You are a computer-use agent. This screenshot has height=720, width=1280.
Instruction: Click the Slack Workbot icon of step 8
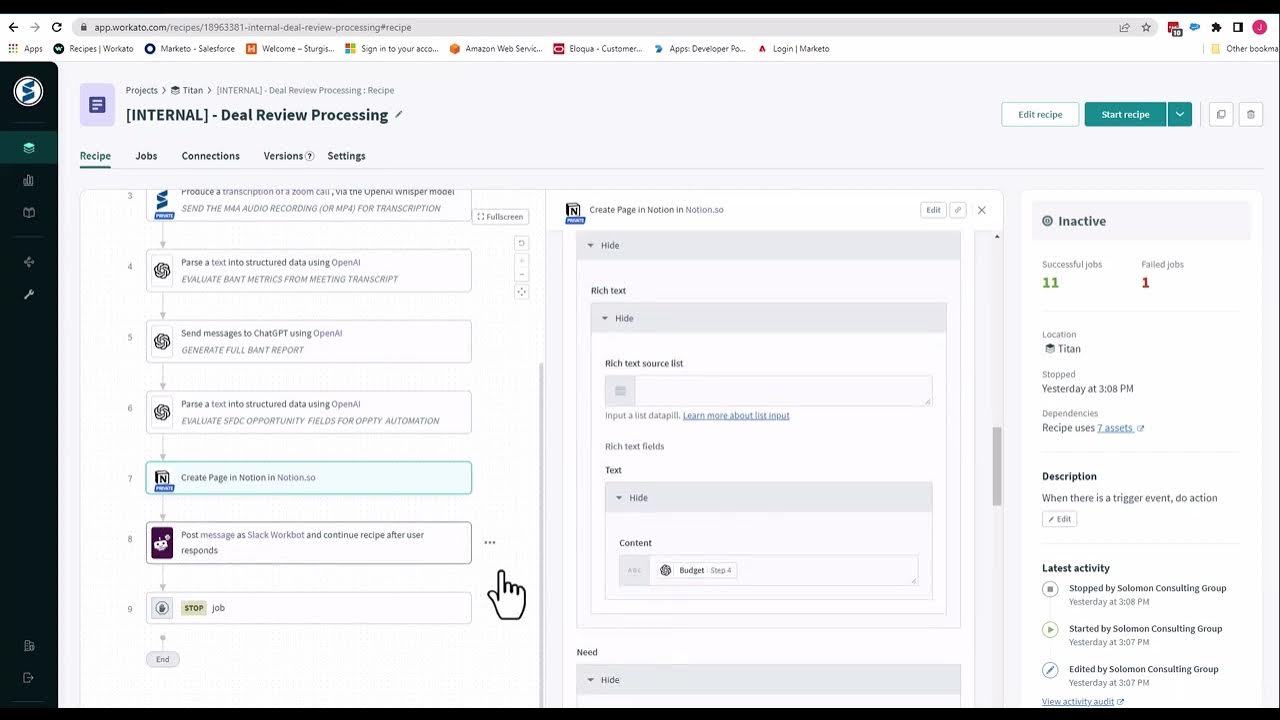coord(162,542)
